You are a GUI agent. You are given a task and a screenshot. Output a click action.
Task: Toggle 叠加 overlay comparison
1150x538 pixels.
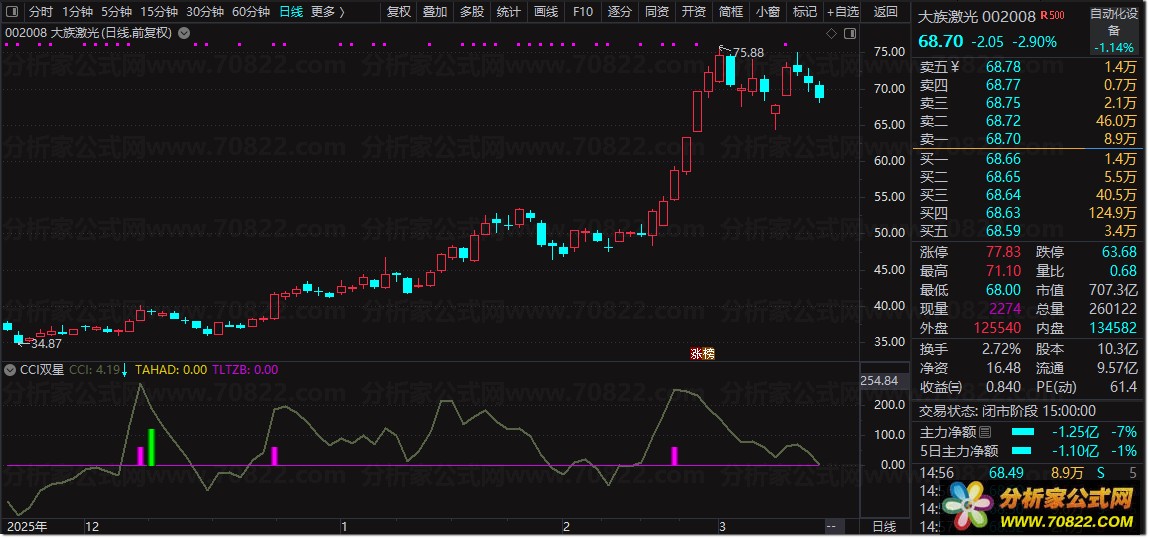(435, 12)
